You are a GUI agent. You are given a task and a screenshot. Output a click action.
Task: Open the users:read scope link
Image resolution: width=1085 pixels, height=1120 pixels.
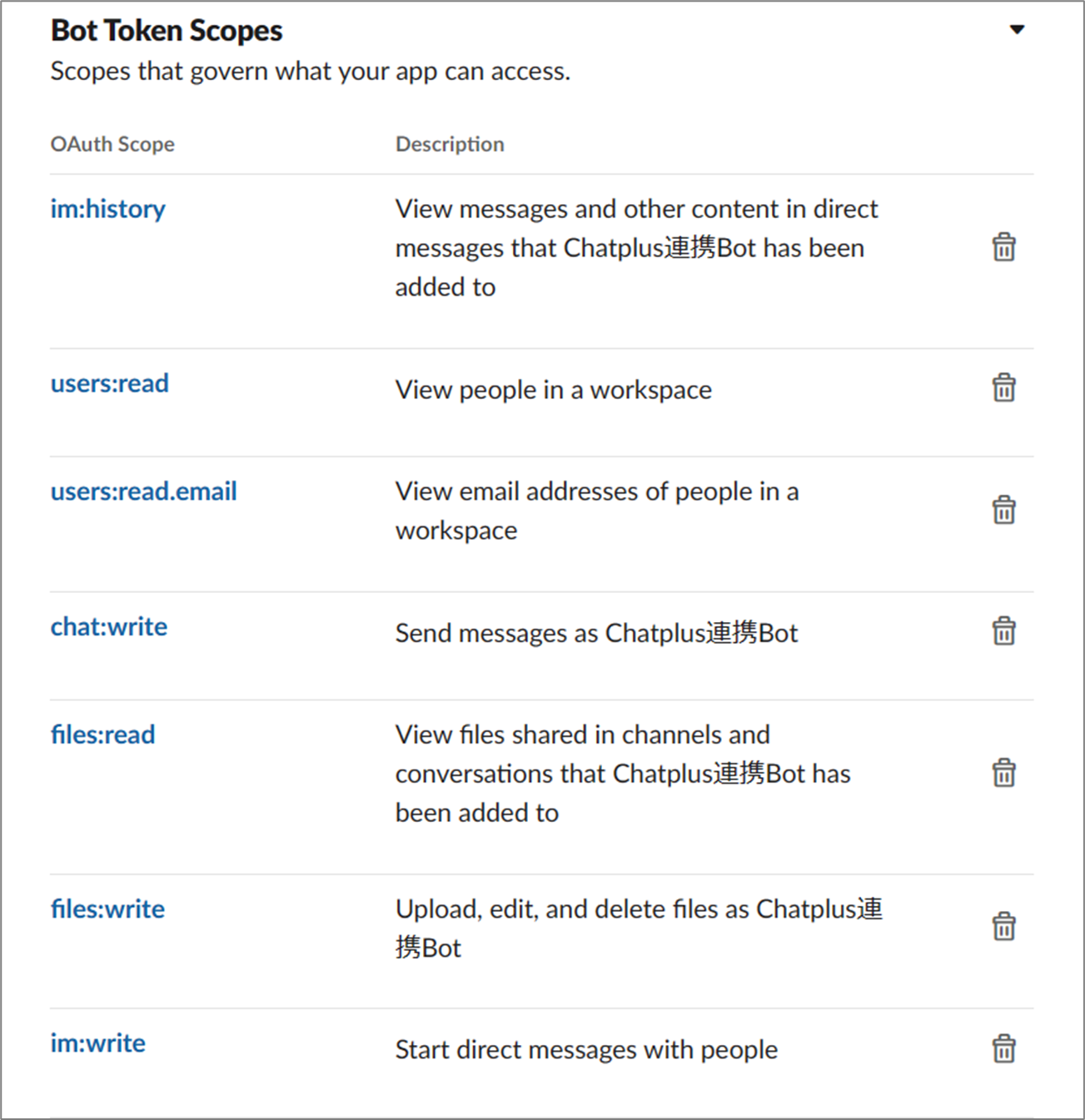click(109, 384)
